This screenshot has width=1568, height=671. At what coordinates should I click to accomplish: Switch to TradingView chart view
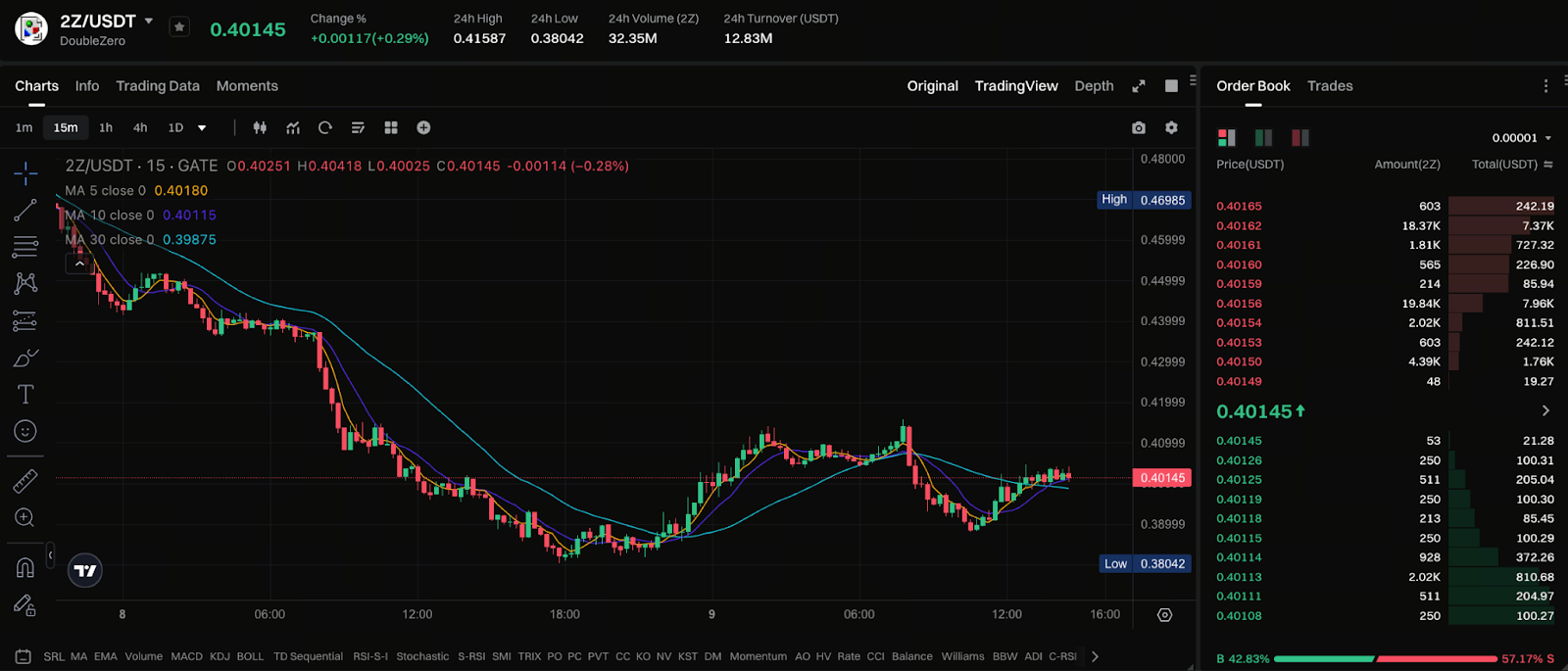pyautogui.click(x=1016, y=86)
